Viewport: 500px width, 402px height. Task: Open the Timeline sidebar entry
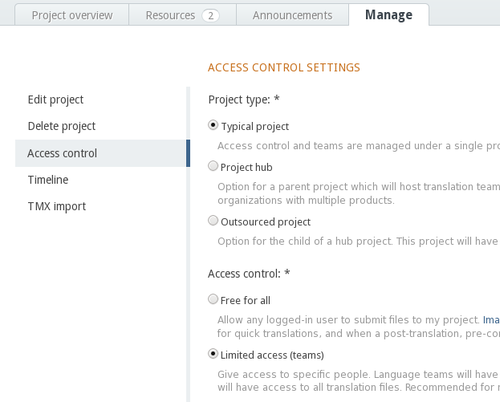48,180
